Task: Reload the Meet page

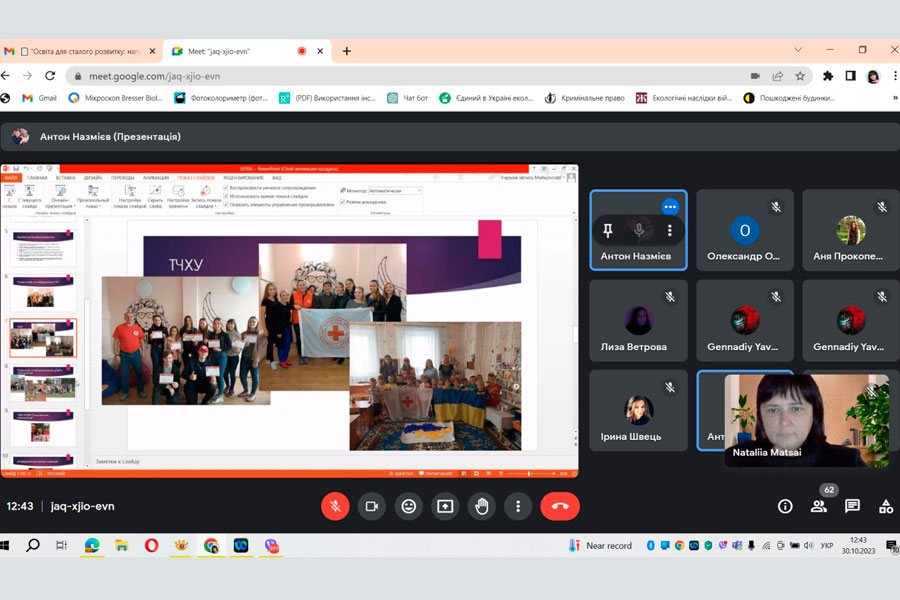Action: coord(50,76)
